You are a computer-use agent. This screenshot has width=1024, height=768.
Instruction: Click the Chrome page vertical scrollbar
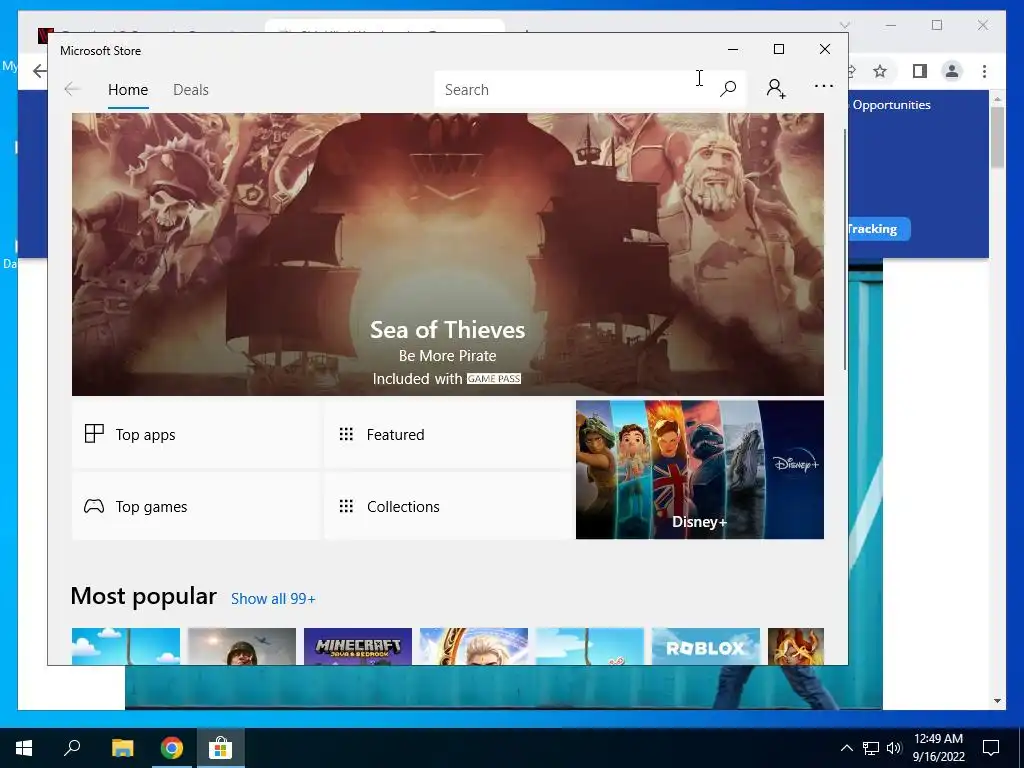(997, 137)
